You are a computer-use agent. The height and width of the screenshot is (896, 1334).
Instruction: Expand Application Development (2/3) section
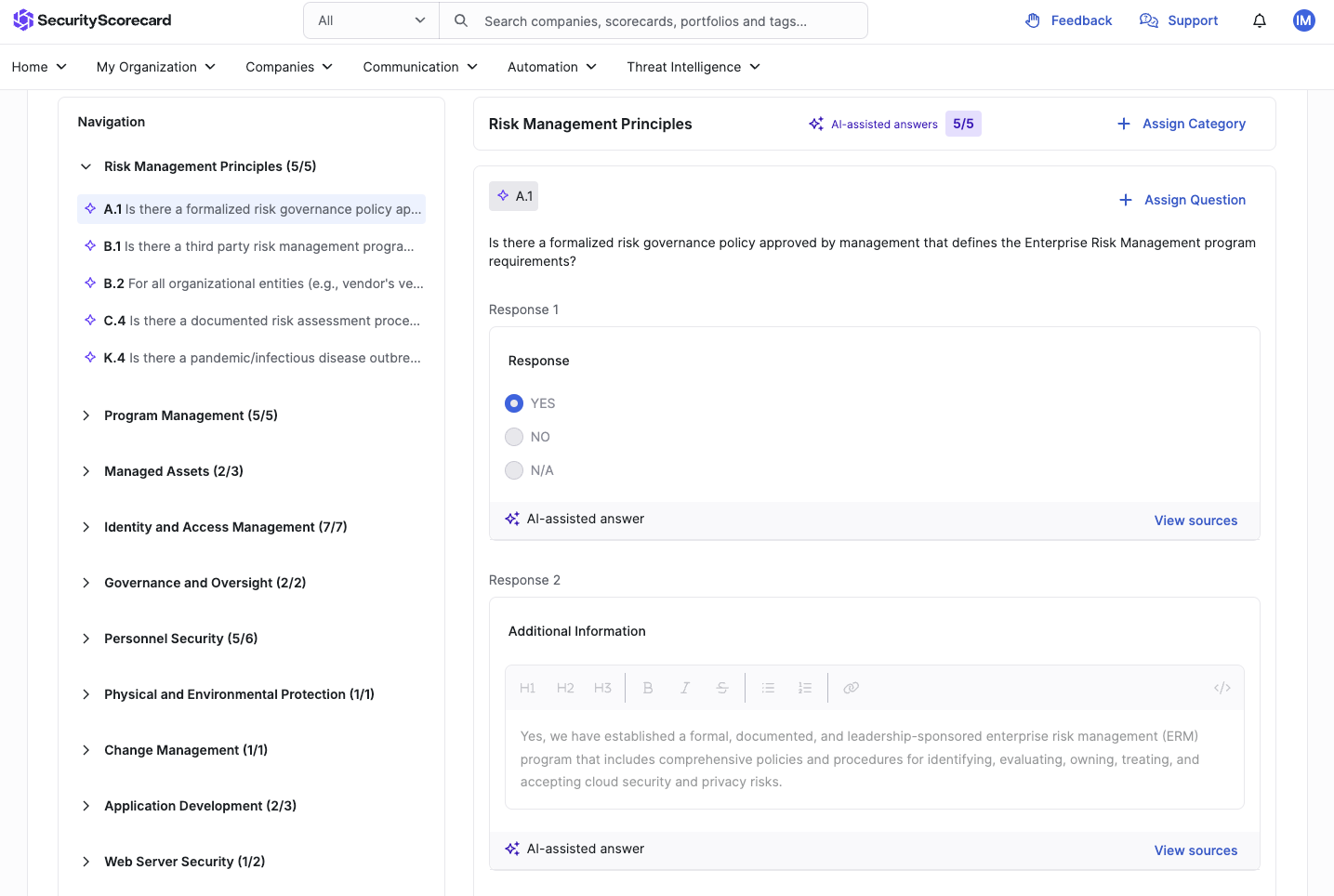[86, 806]
